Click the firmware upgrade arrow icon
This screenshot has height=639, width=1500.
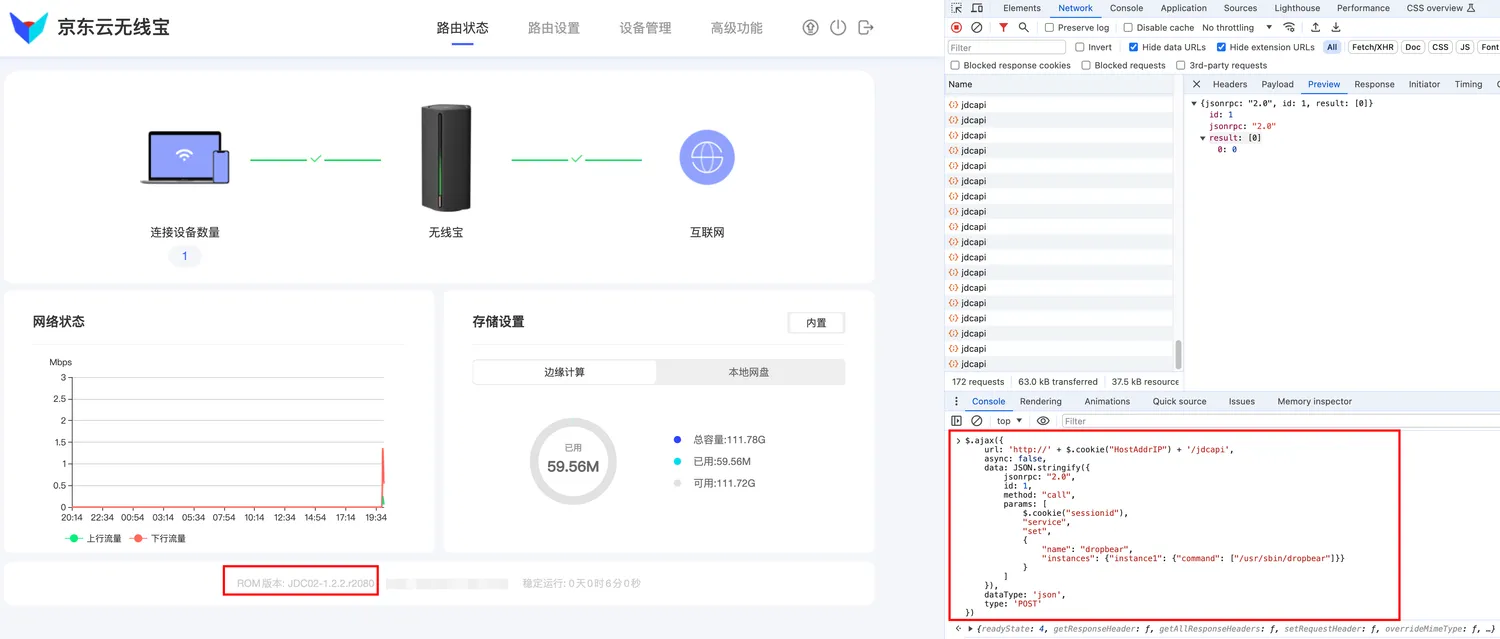point(810,28)
